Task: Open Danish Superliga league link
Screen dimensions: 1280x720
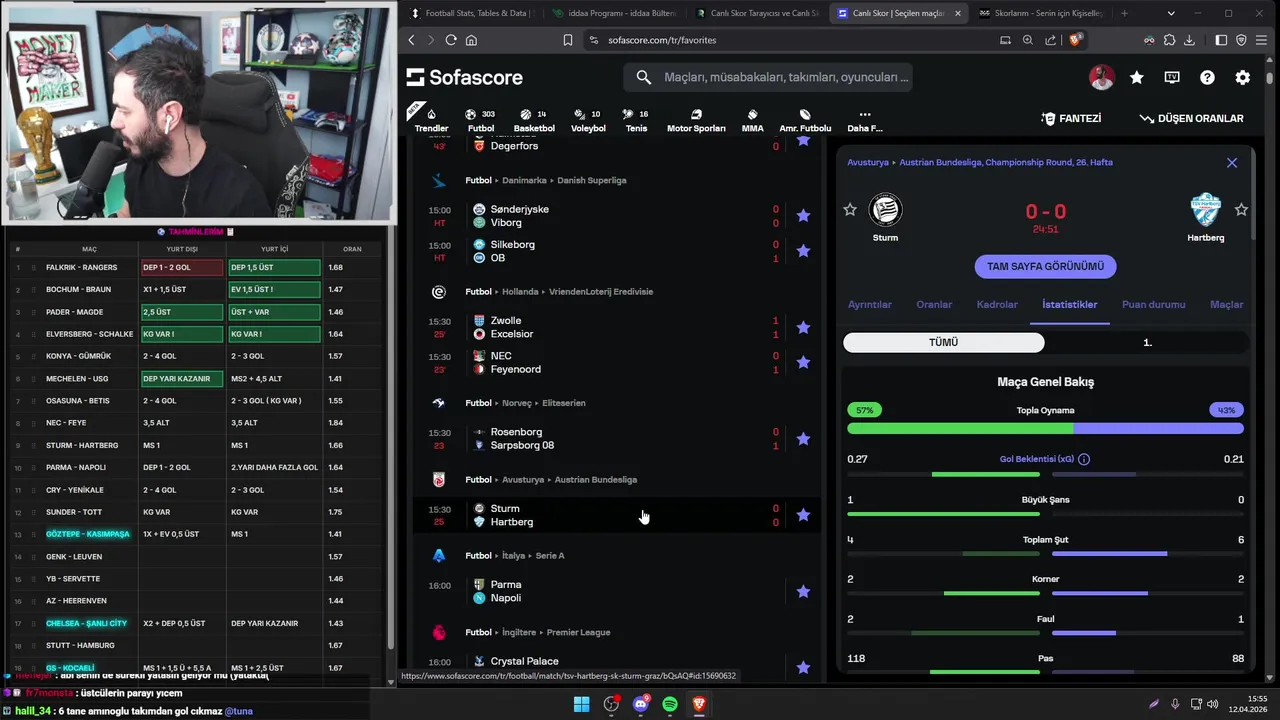Action: (x=591, y=180)
